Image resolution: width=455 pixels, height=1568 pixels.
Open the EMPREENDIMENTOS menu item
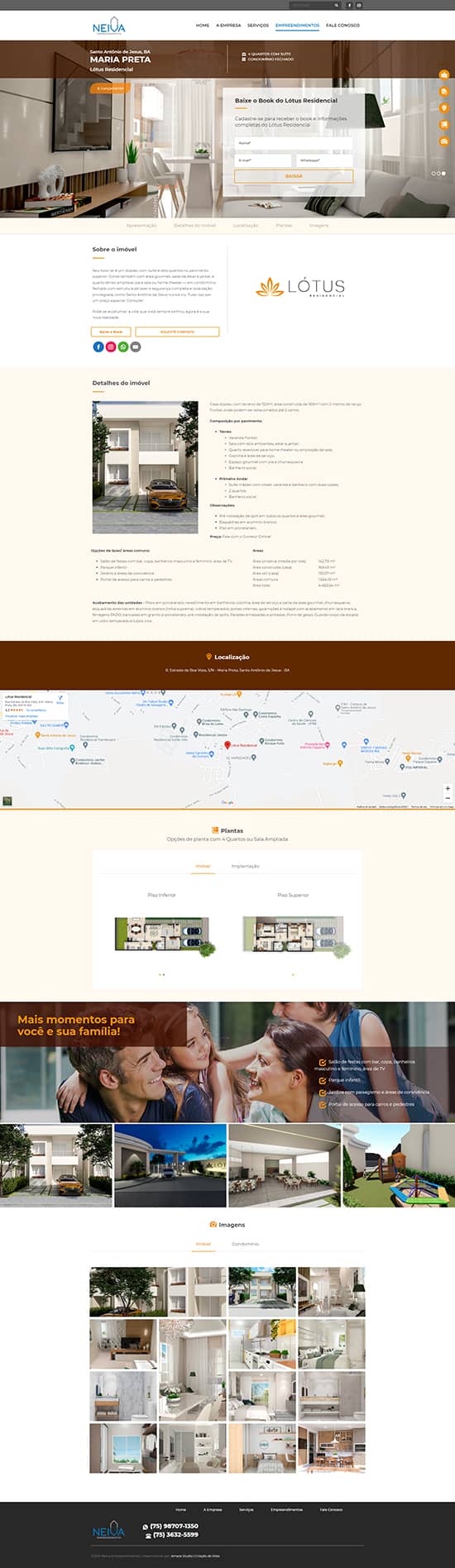coord(297,26)
